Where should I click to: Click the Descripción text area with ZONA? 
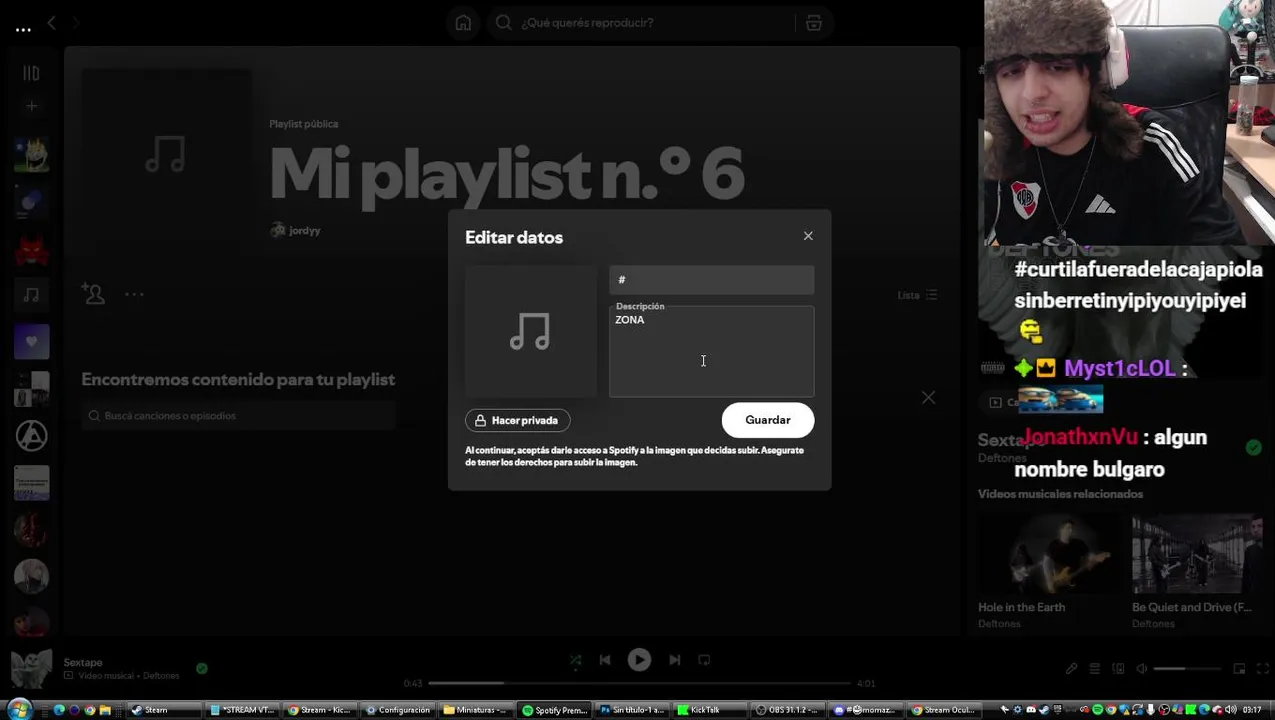click(711, 351)
